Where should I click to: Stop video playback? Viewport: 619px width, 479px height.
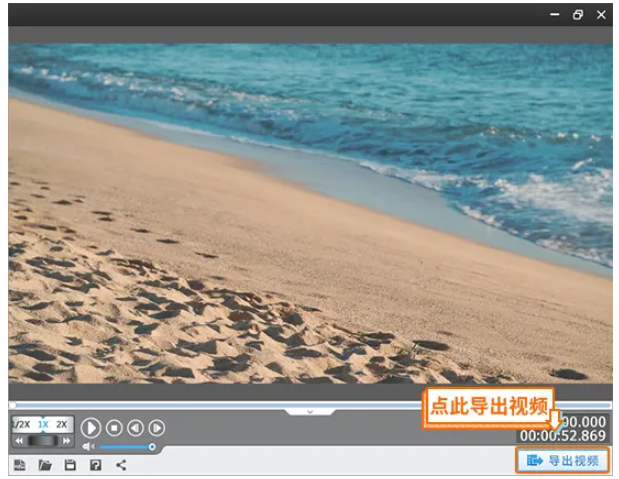coord(114,427)
